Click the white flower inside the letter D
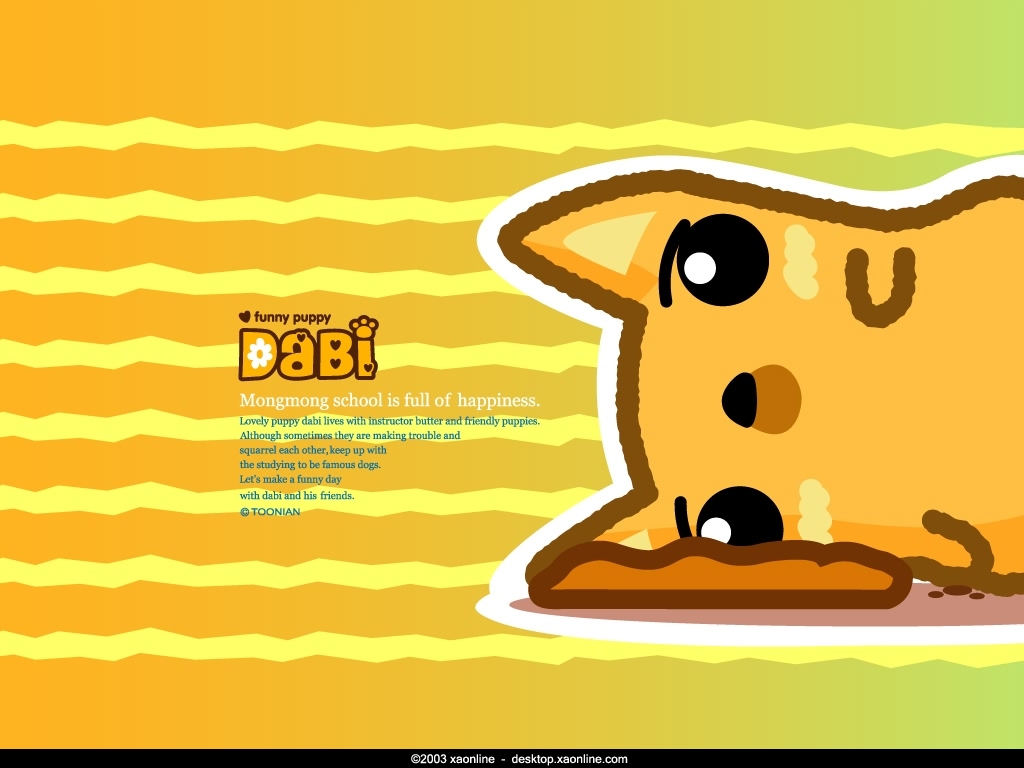Screen dimensions: 1024x768 pos(259,354)
